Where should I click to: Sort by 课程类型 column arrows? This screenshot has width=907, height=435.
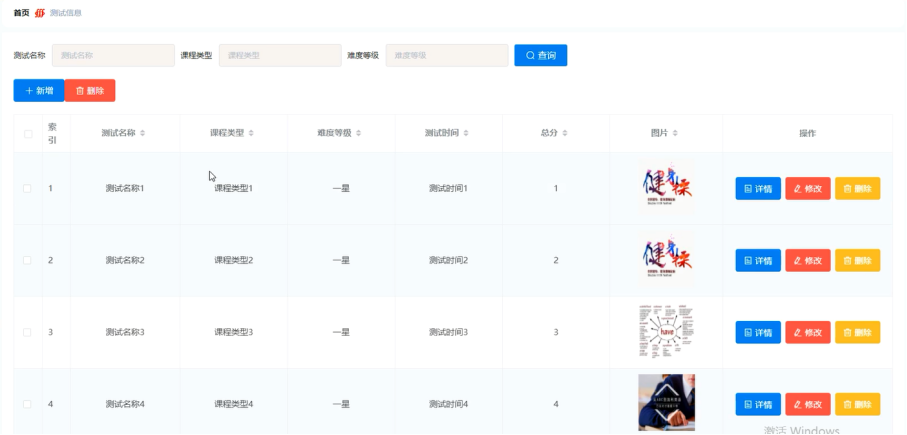click(251, 133)
